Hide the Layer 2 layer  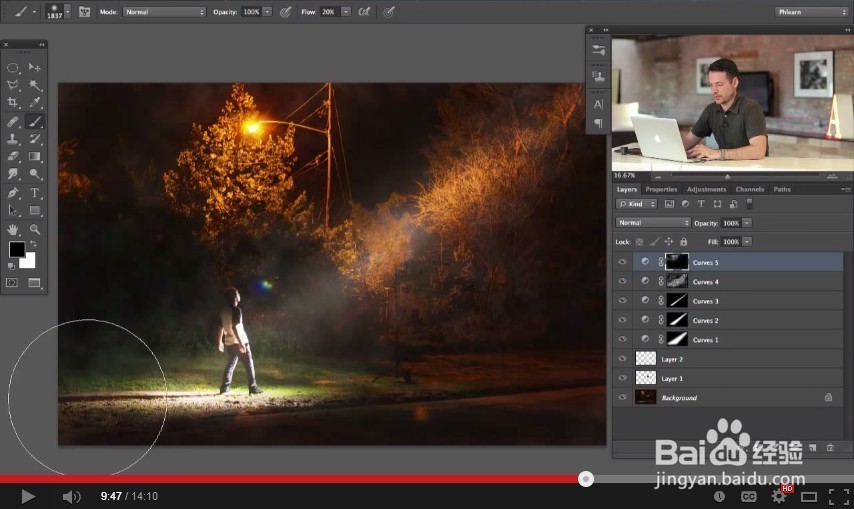tap(622, 359)
